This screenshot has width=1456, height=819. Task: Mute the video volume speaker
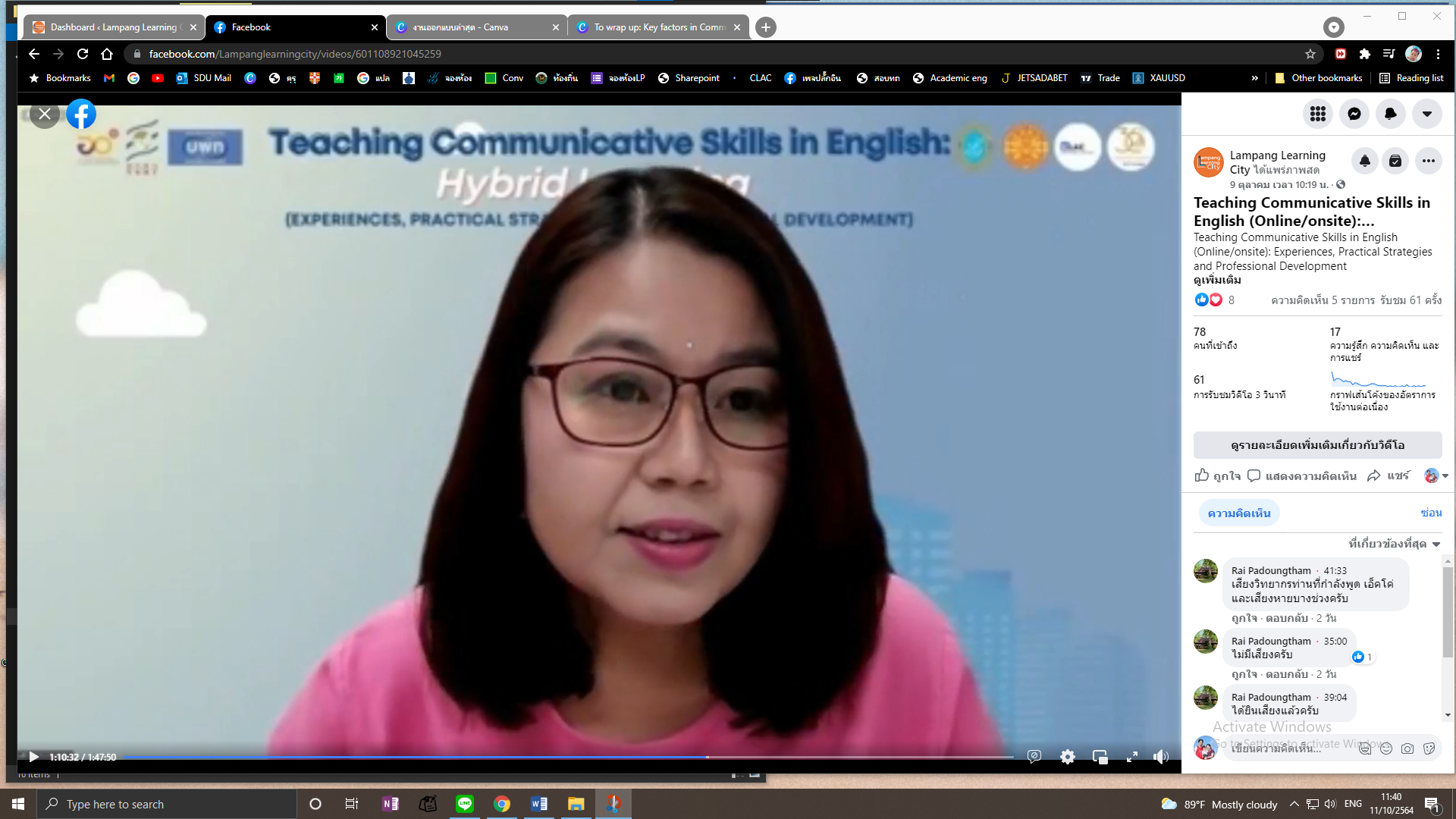click(1160, 757)
